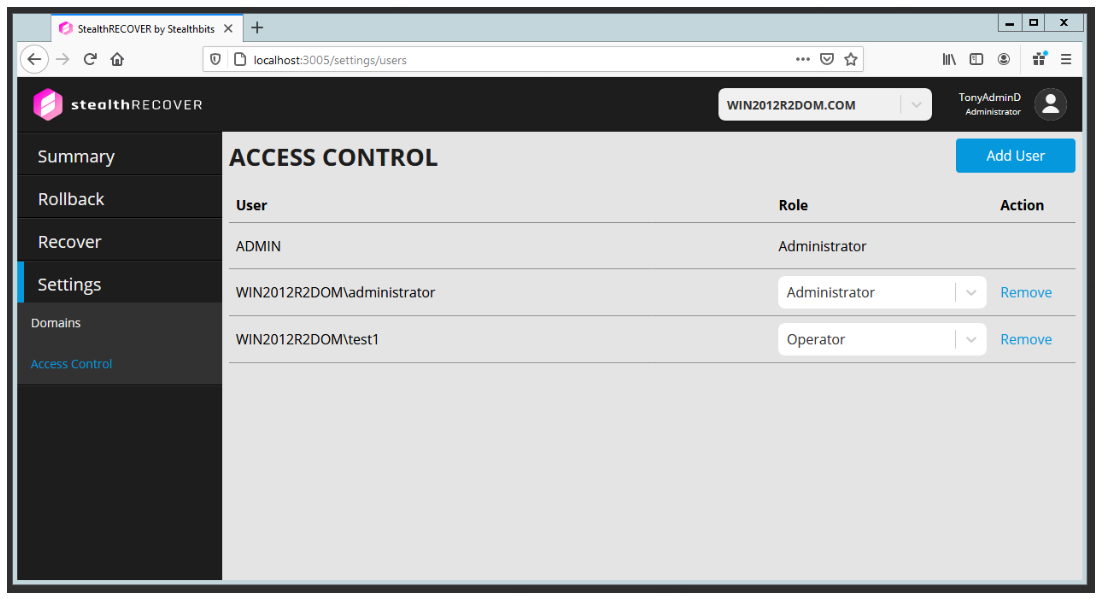
Task: Open role dropdown for WIN2012R2DOM\administrator
Action: point(970,293)
